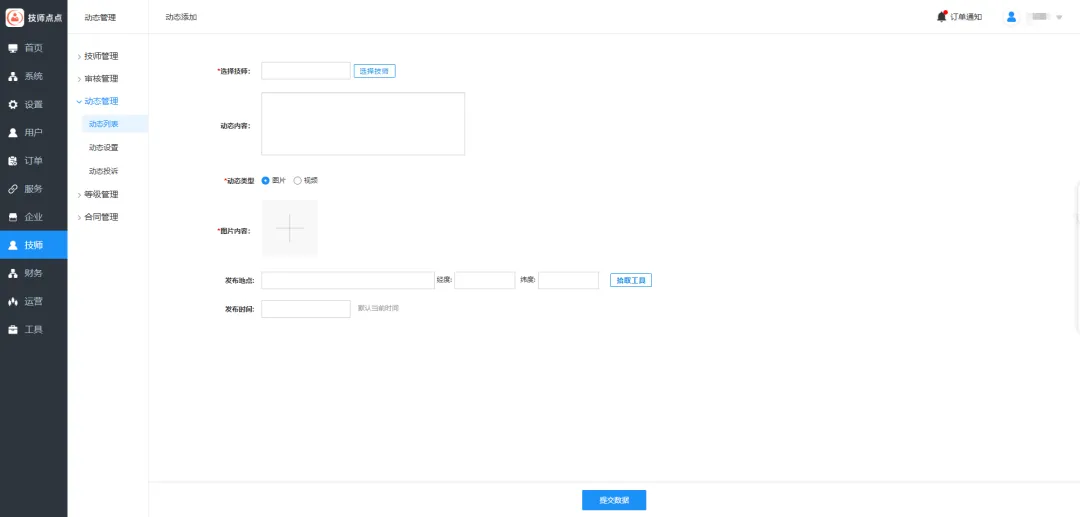
Task: Select the 视频 radio button
Action: click(x=297, y=180)
